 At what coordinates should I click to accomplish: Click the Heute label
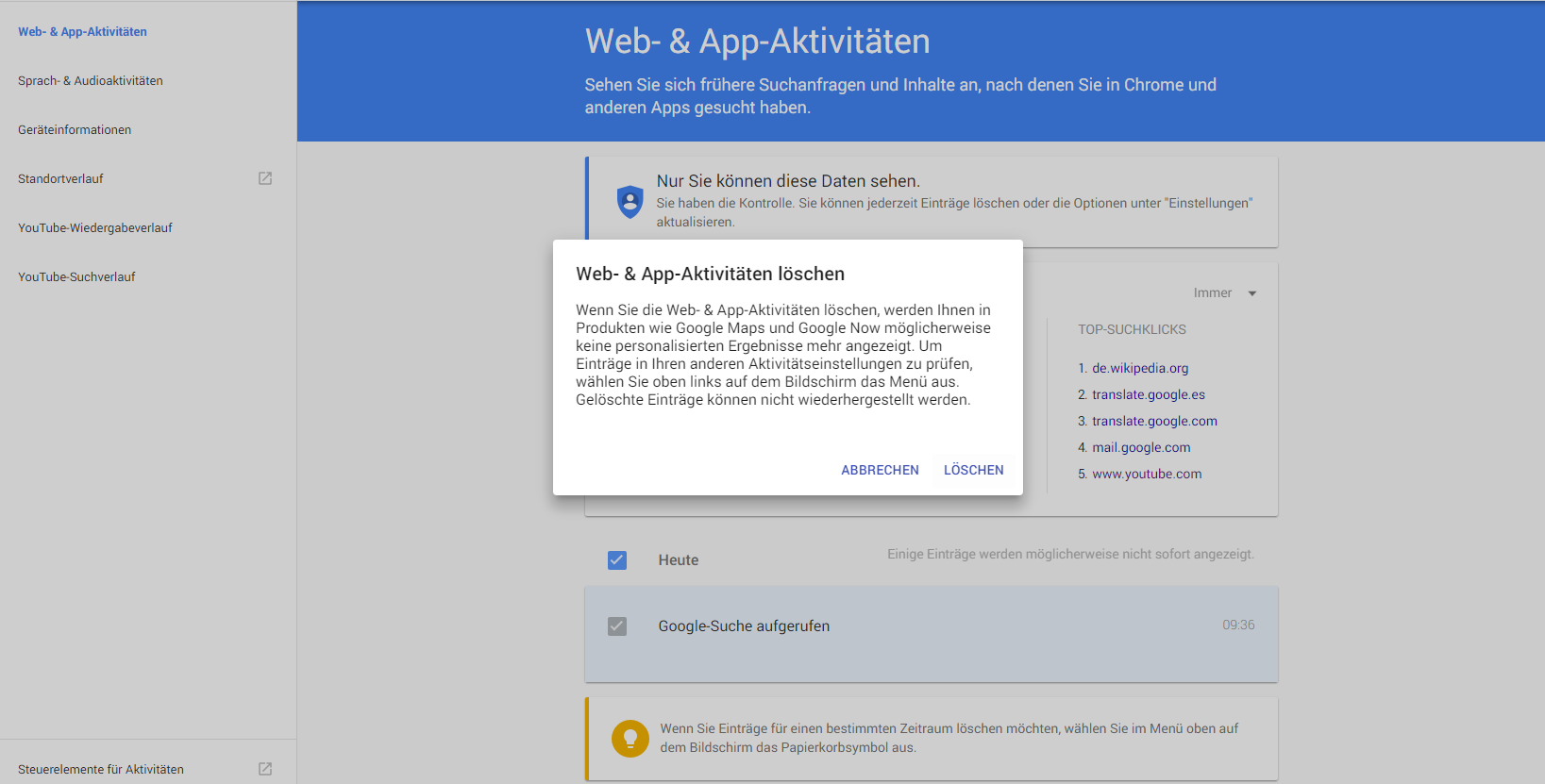coord(679,560)
